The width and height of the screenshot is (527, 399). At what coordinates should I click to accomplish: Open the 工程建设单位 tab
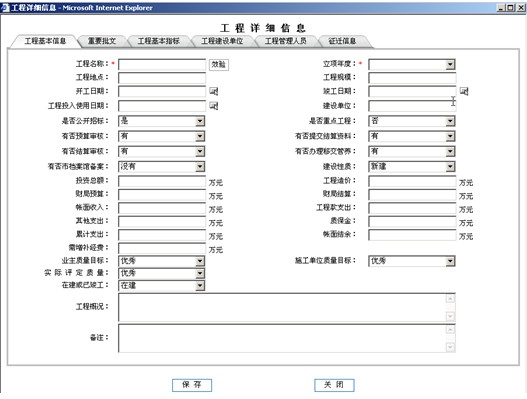point(222,41)
